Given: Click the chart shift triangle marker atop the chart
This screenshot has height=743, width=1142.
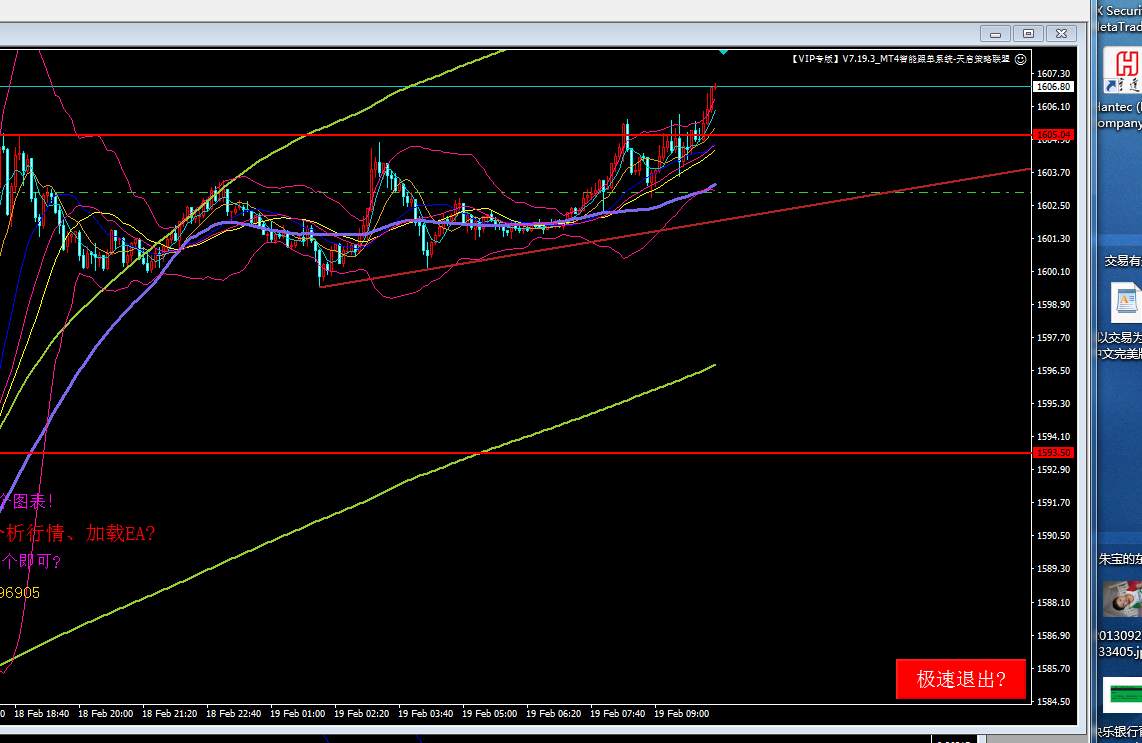Looking at the screenshot, I should tap(723, 52).
